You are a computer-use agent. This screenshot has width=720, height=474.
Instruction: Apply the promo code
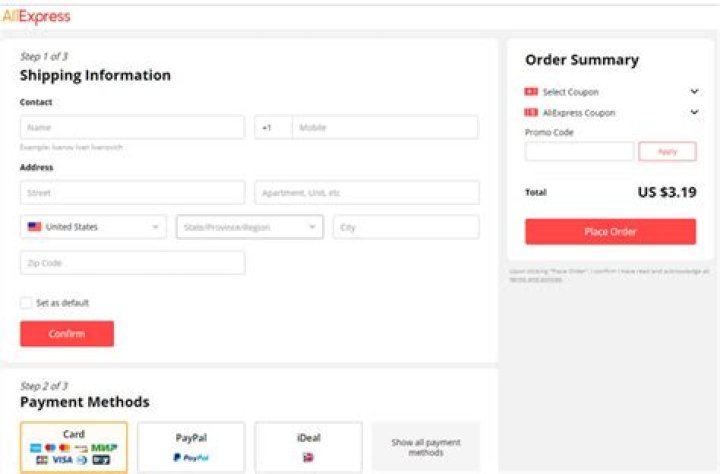click(667, 152)
